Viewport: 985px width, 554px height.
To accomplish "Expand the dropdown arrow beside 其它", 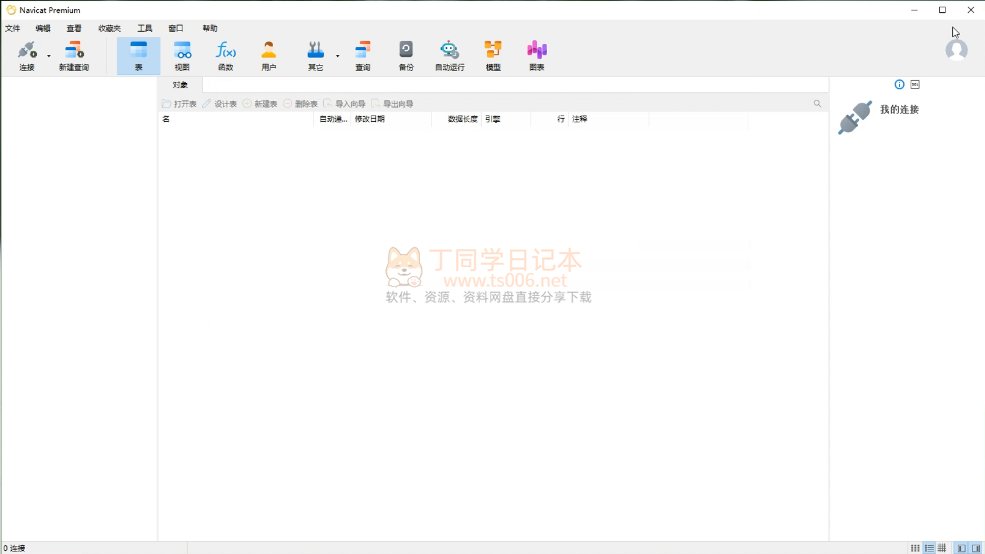I will point(337,56).
